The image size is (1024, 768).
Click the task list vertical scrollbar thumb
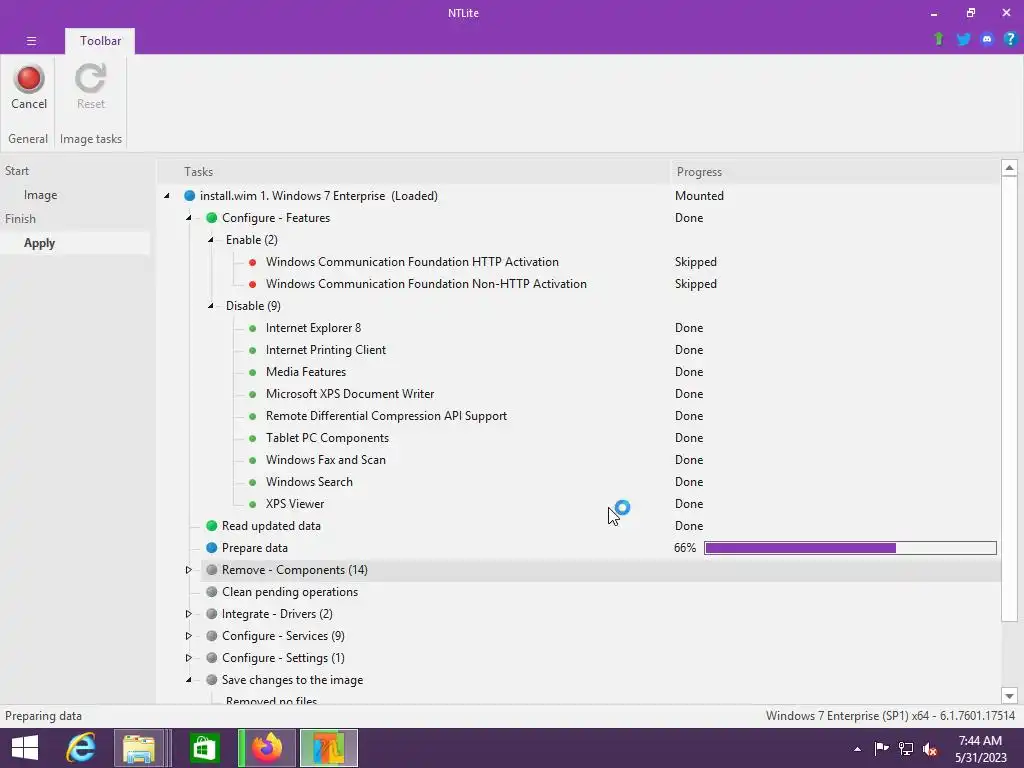pos(1010,399)
